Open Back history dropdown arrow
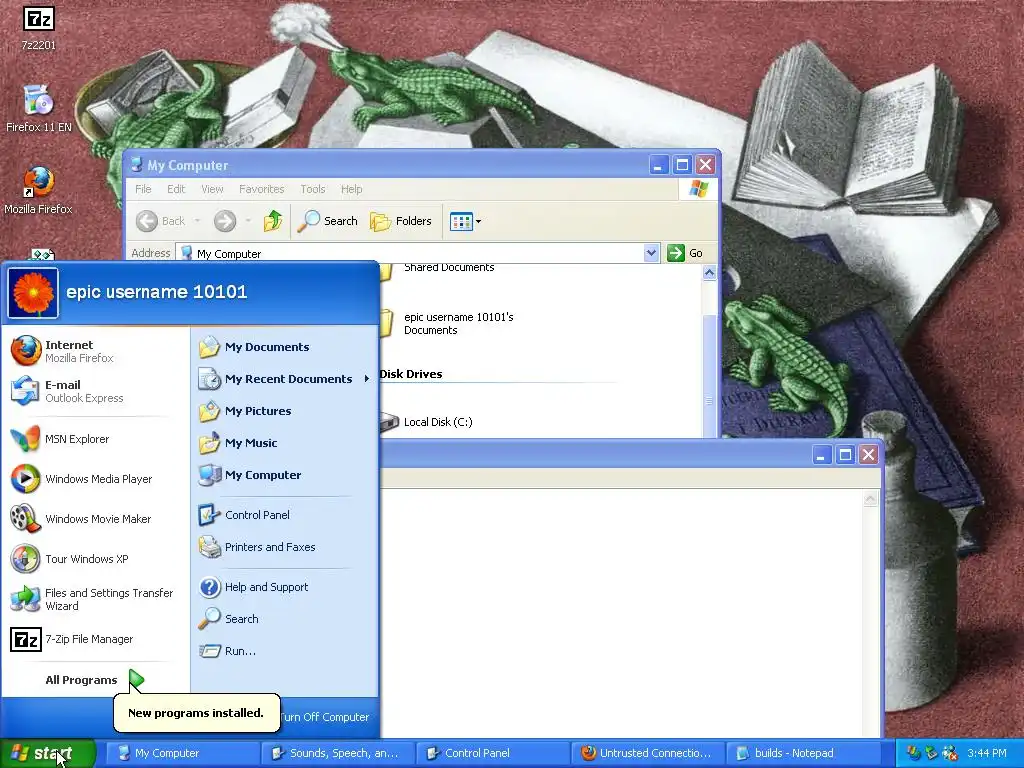This screenshot has width=1024, height=768. click(x=197, y=221)
